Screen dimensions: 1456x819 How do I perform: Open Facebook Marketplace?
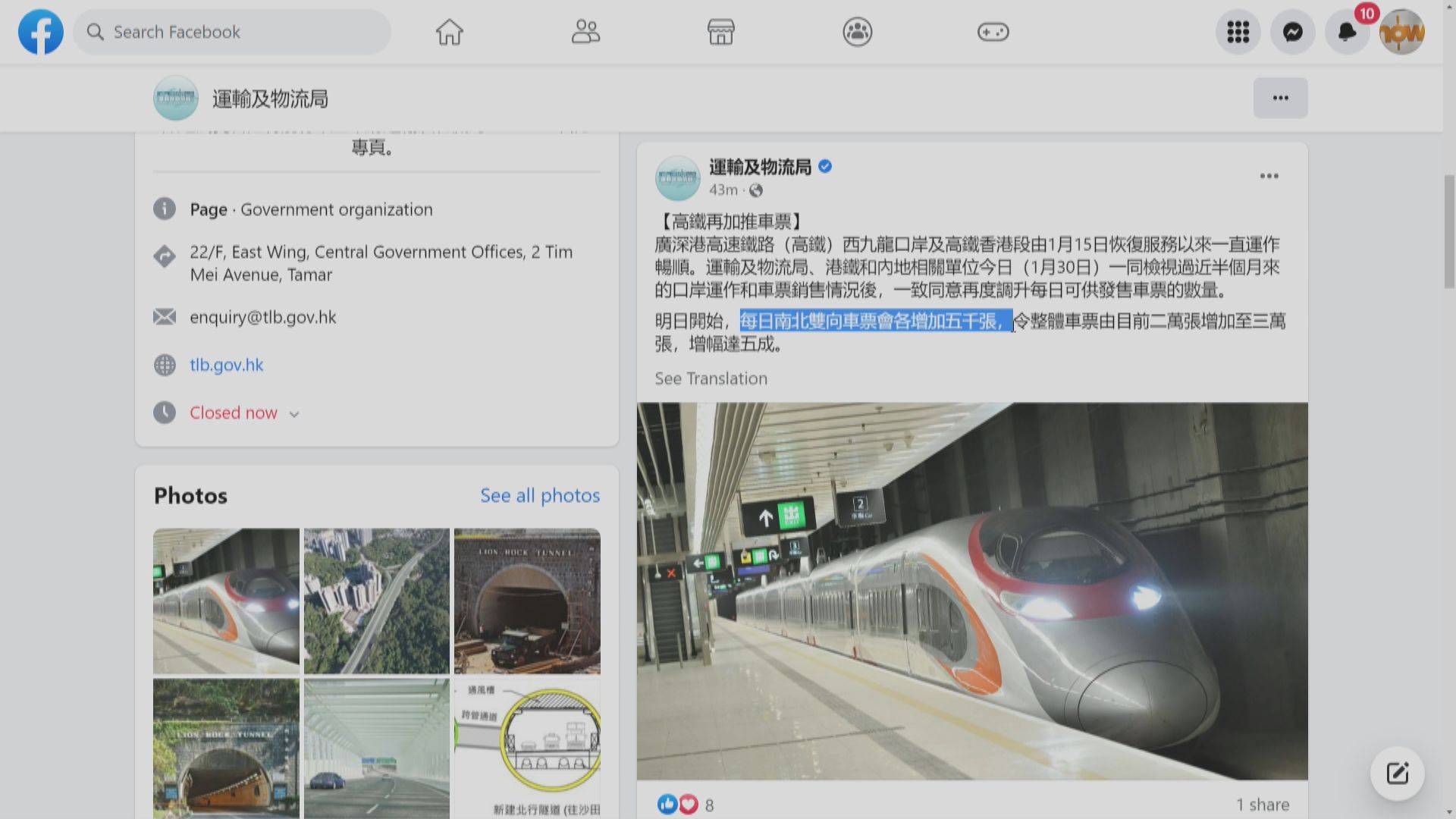pyautogui.click(x=720, y=32)
